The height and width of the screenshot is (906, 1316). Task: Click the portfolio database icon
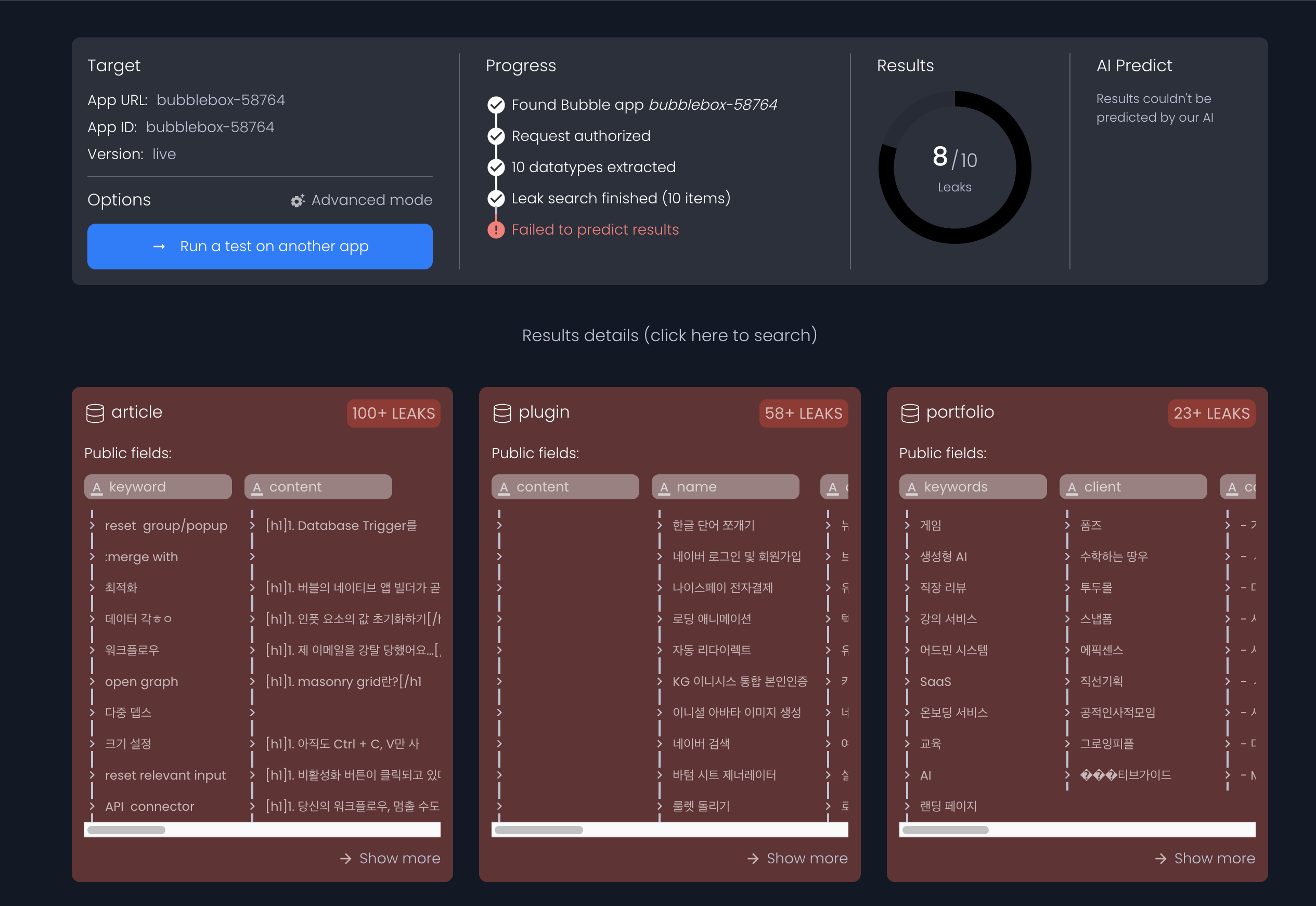click(x=910, y=413)
